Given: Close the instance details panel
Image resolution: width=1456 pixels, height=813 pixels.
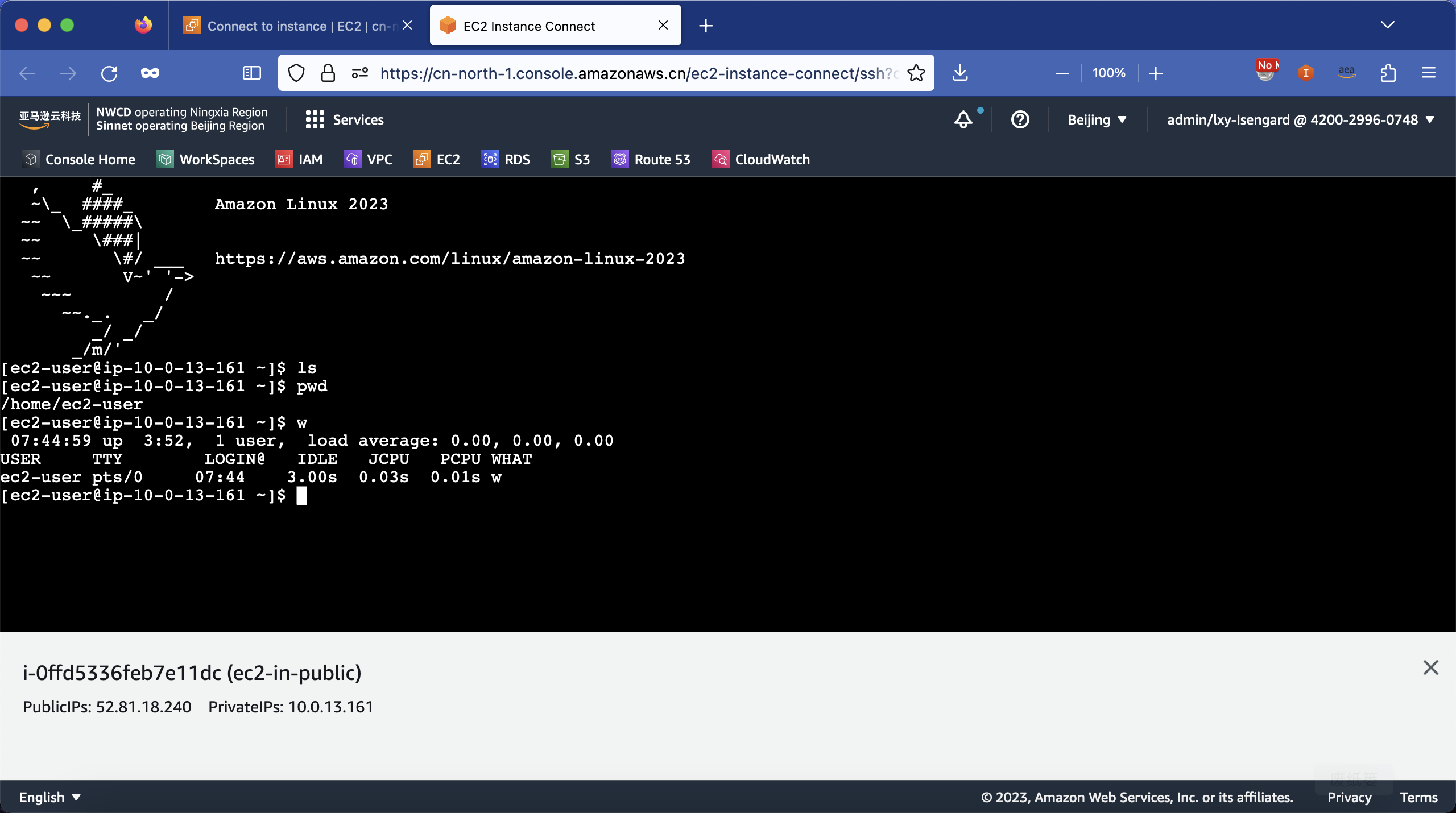Looking at the screenshot, I should (x=1430, y=667).
